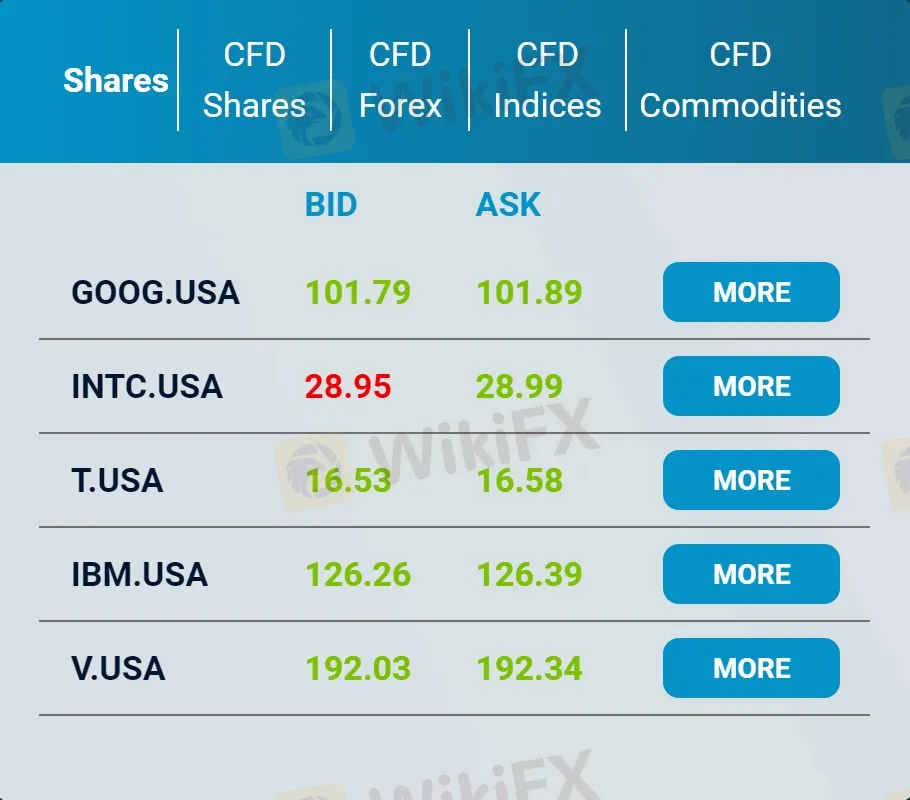This screenshot has width=910, height=800.
Task: Click the ASK column header
Action: click(508, 205)
